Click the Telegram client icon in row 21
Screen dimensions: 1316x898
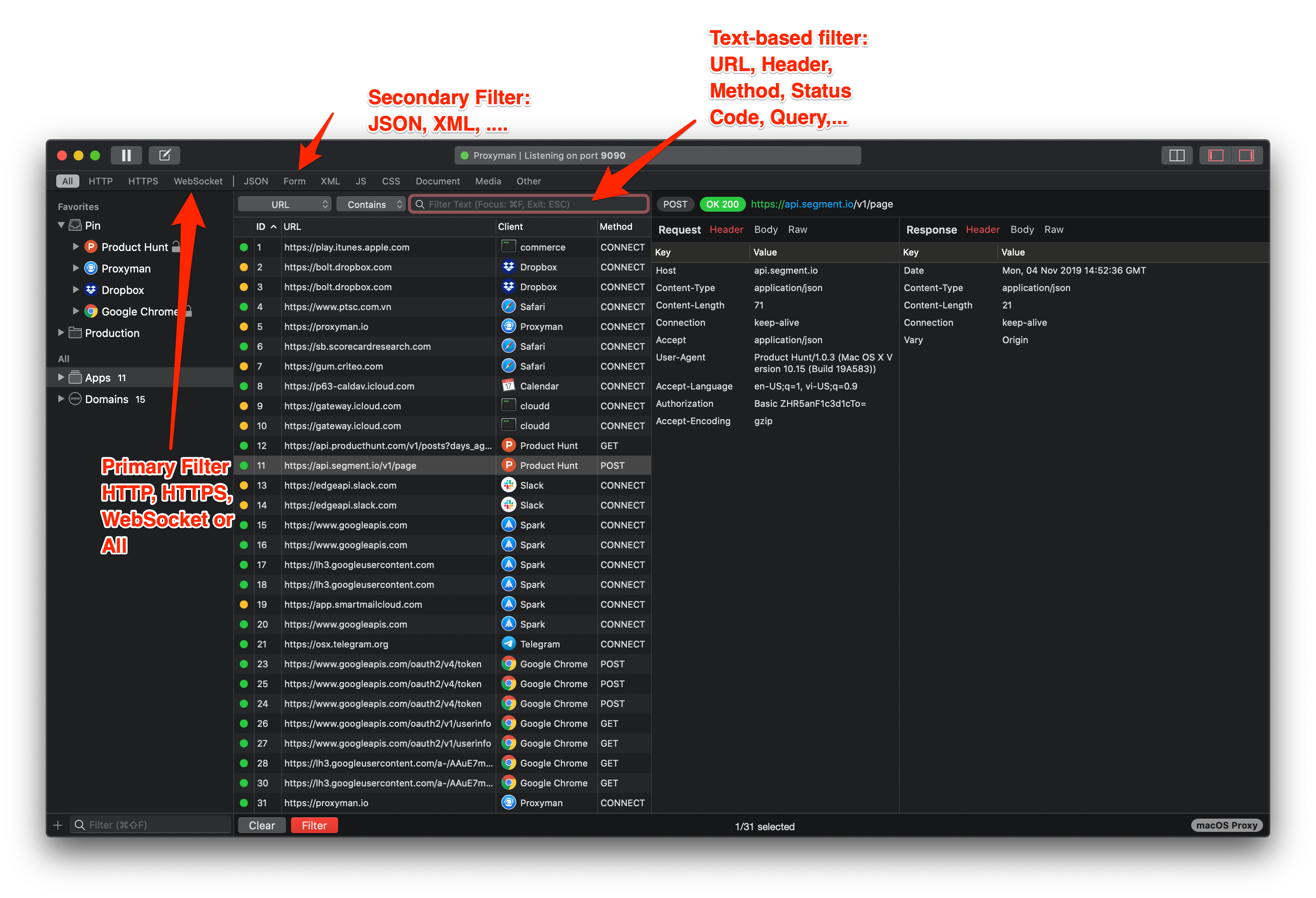tap(508, 644)
